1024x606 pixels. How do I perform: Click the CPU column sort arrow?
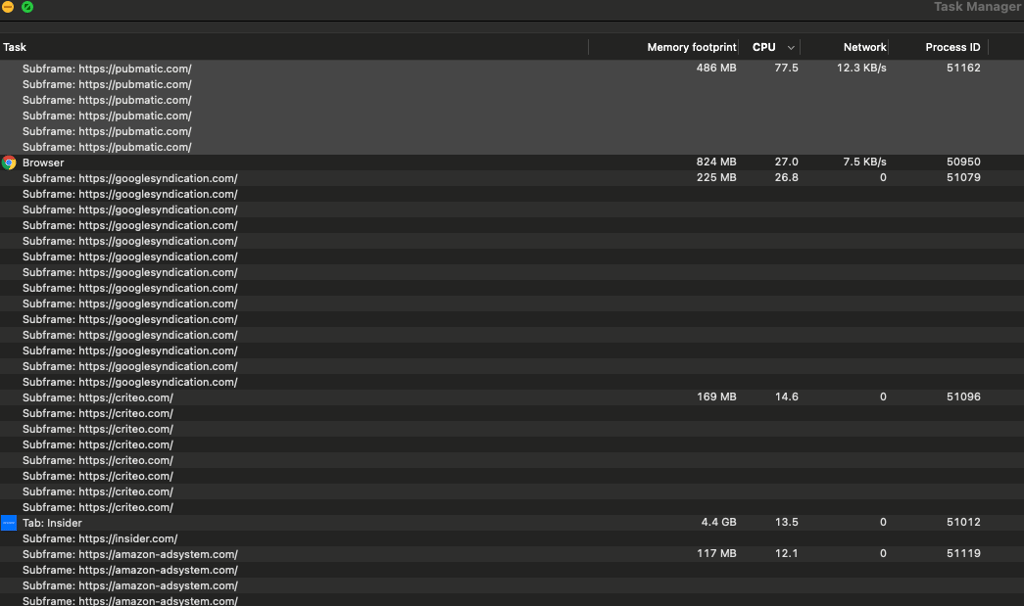791,48
